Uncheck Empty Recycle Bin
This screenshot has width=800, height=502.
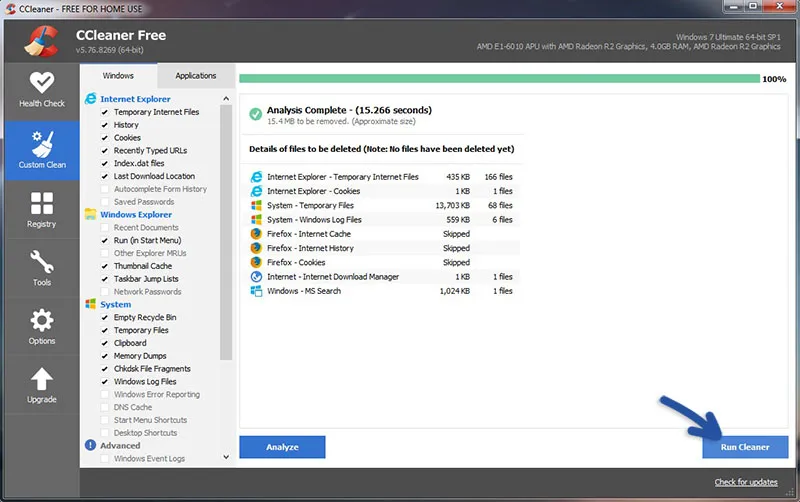pos(105,317)
